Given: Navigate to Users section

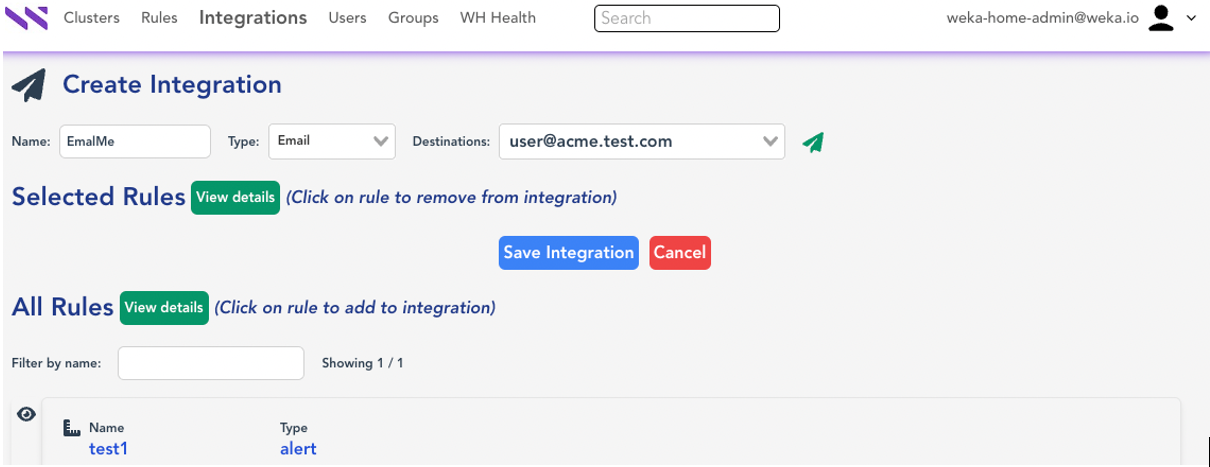Looking at the screenshot, I should click(347, 18).
